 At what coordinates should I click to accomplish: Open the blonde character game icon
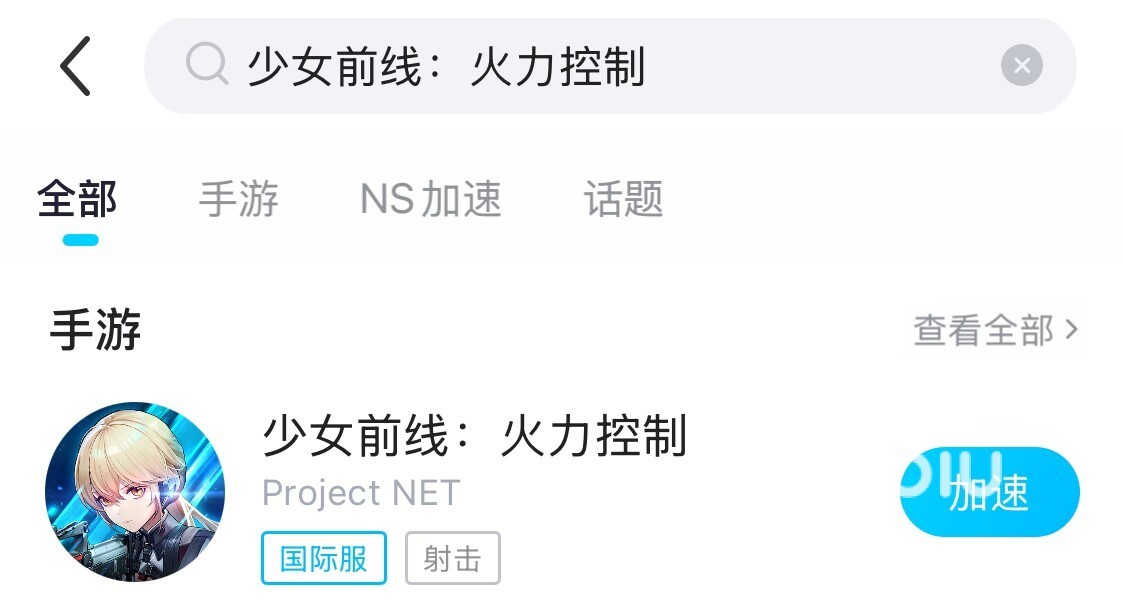[135, 491]
